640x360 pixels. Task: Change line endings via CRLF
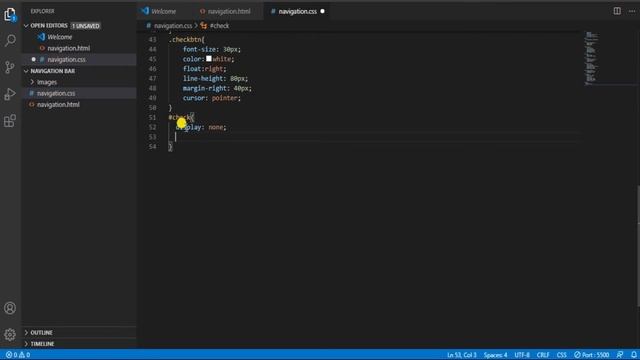pos(543,355)
